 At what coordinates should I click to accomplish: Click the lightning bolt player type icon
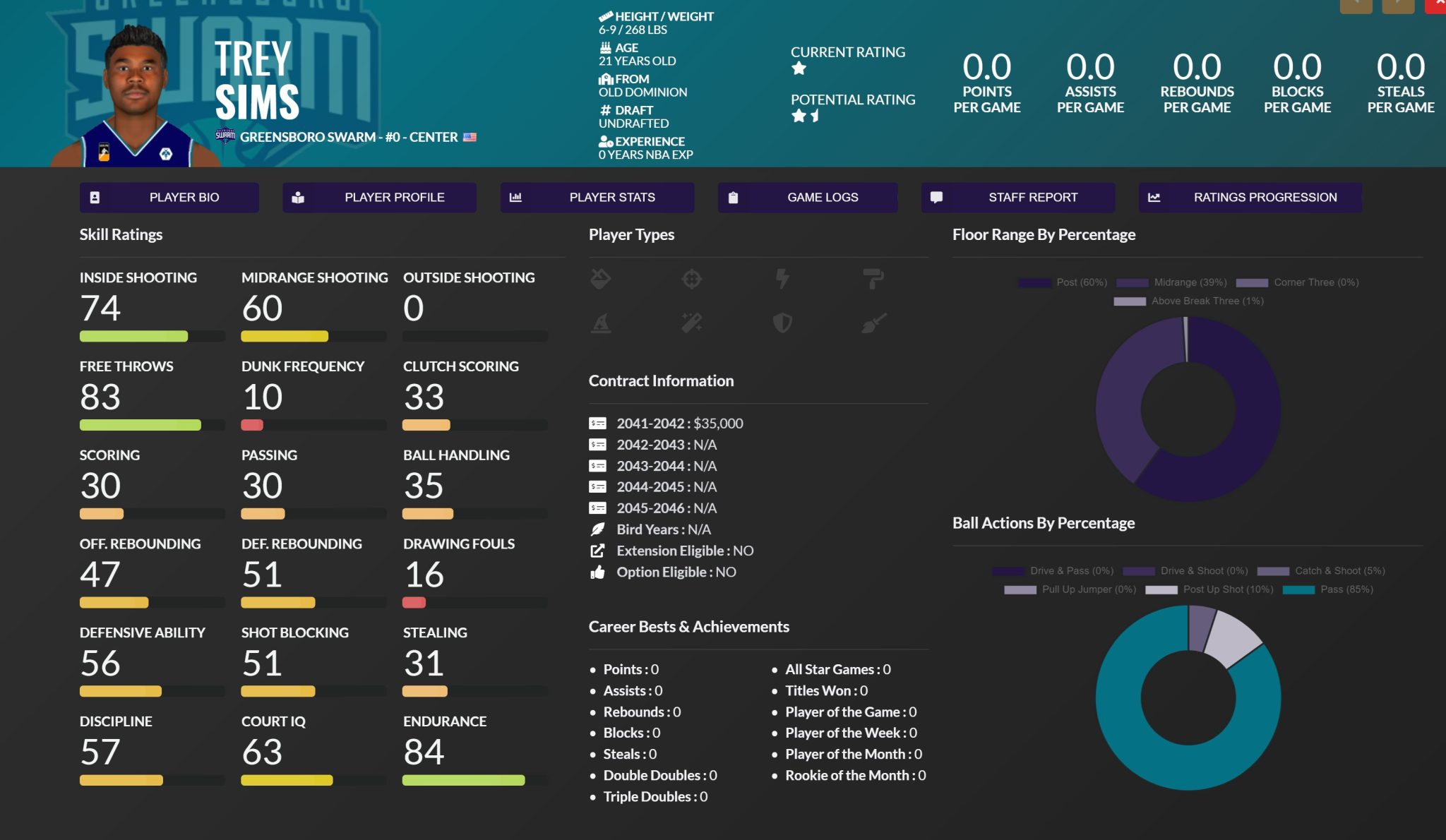pos(782,280)
